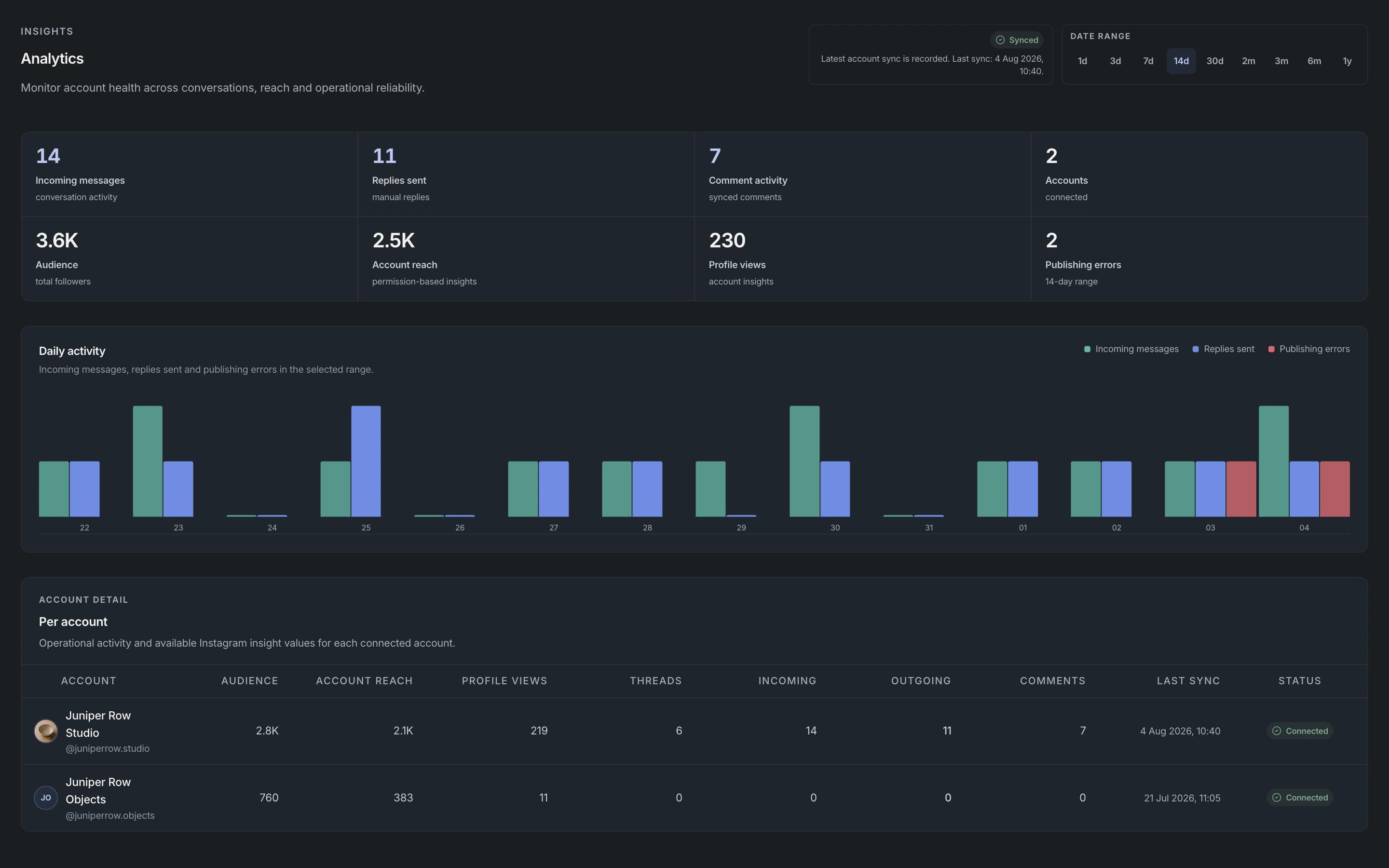Click check icon in Juniper Row Studio status
Image resolution: width=1389 pixels, height=868 pixels.
click(x=1277, y=731)
